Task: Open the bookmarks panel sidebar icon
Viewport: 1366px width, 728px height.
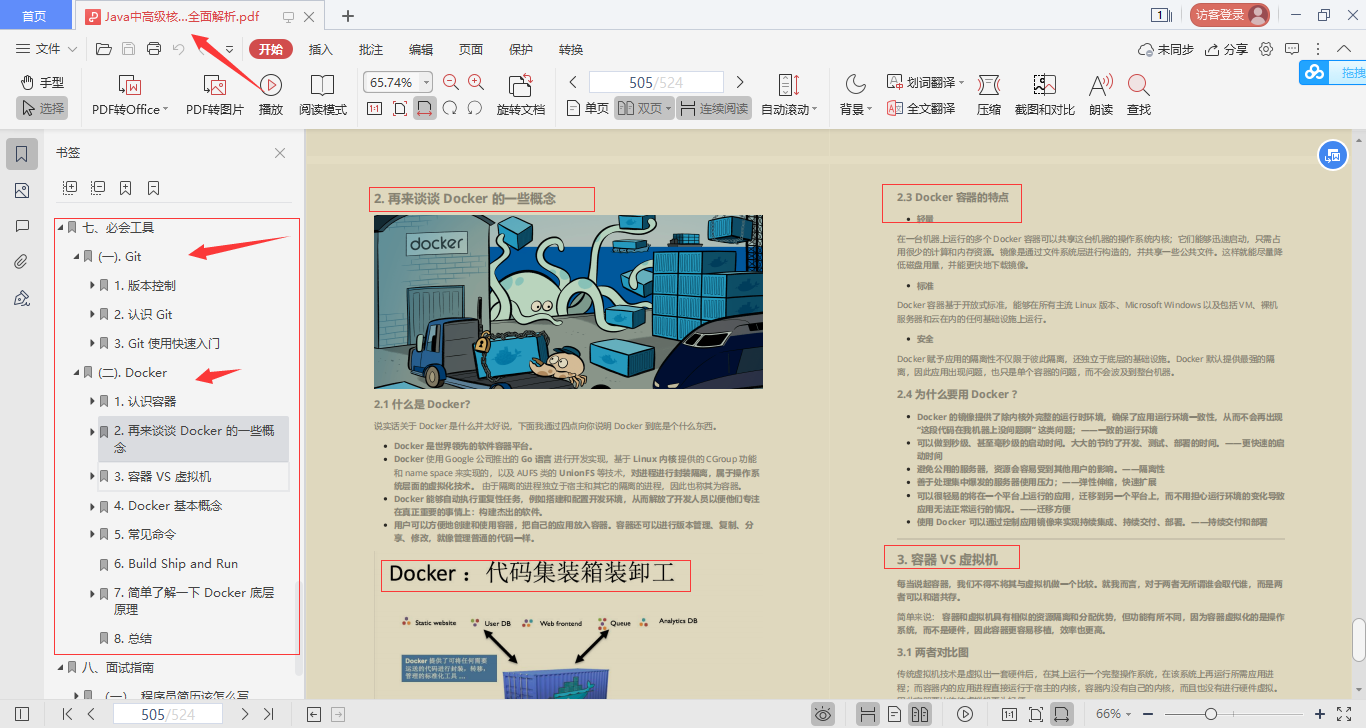Action: coord(22,154)
